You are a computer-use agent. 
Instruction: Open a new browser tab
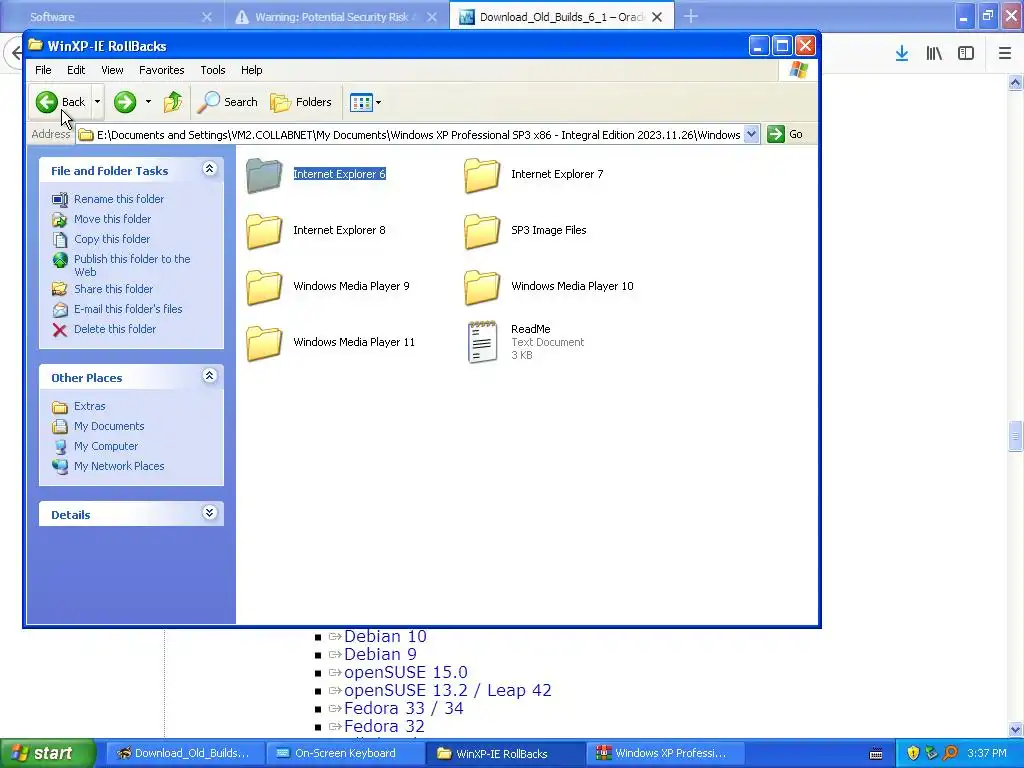691,17
